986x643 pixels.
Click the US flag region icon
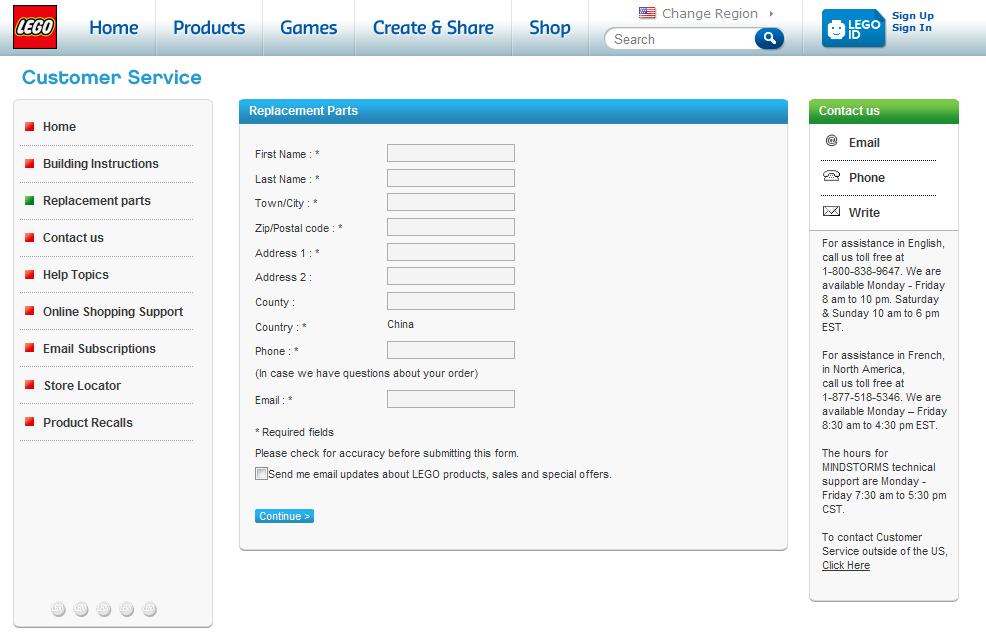click(x=647, y=13)
